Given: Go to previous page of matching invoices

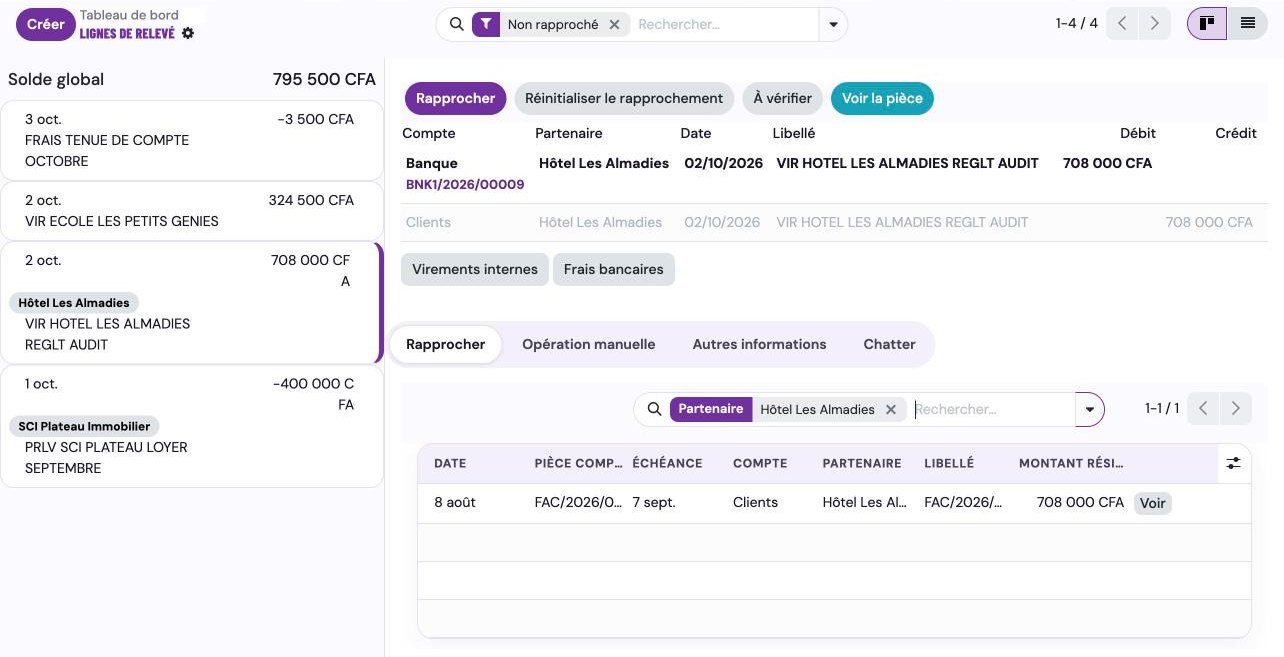Looking at the screenshot, I should [x=1204, y=408].
